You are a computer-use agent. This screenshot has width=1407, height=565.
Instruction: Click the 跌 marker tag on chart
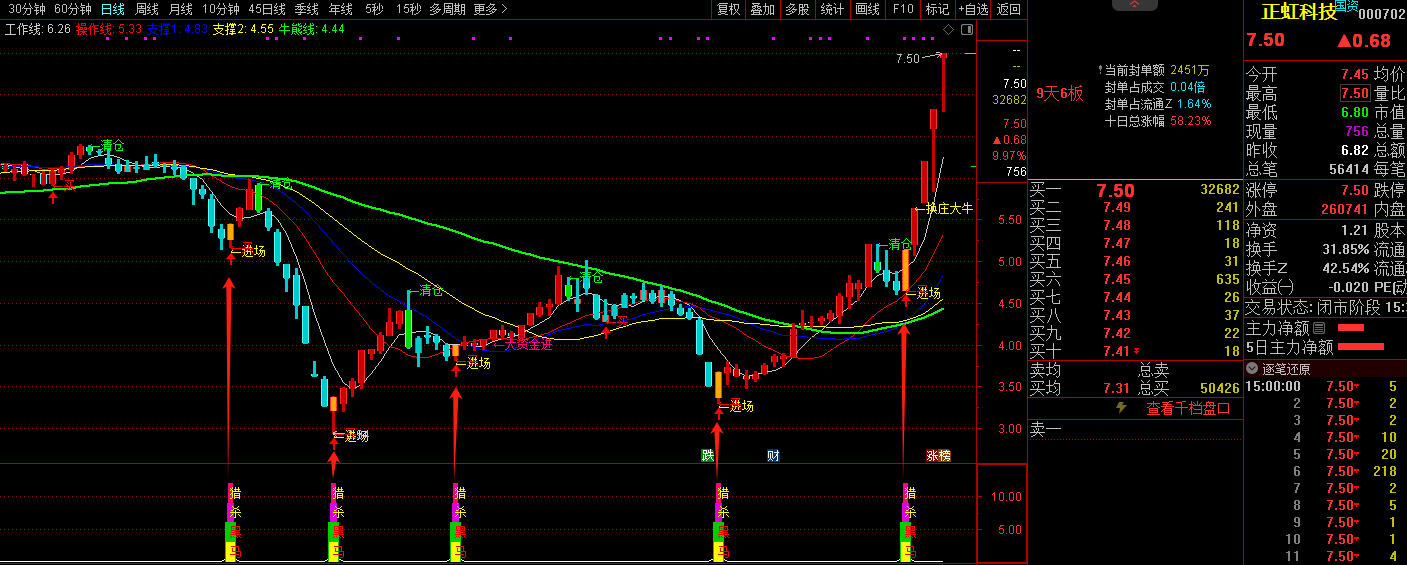tap(708, 456)
